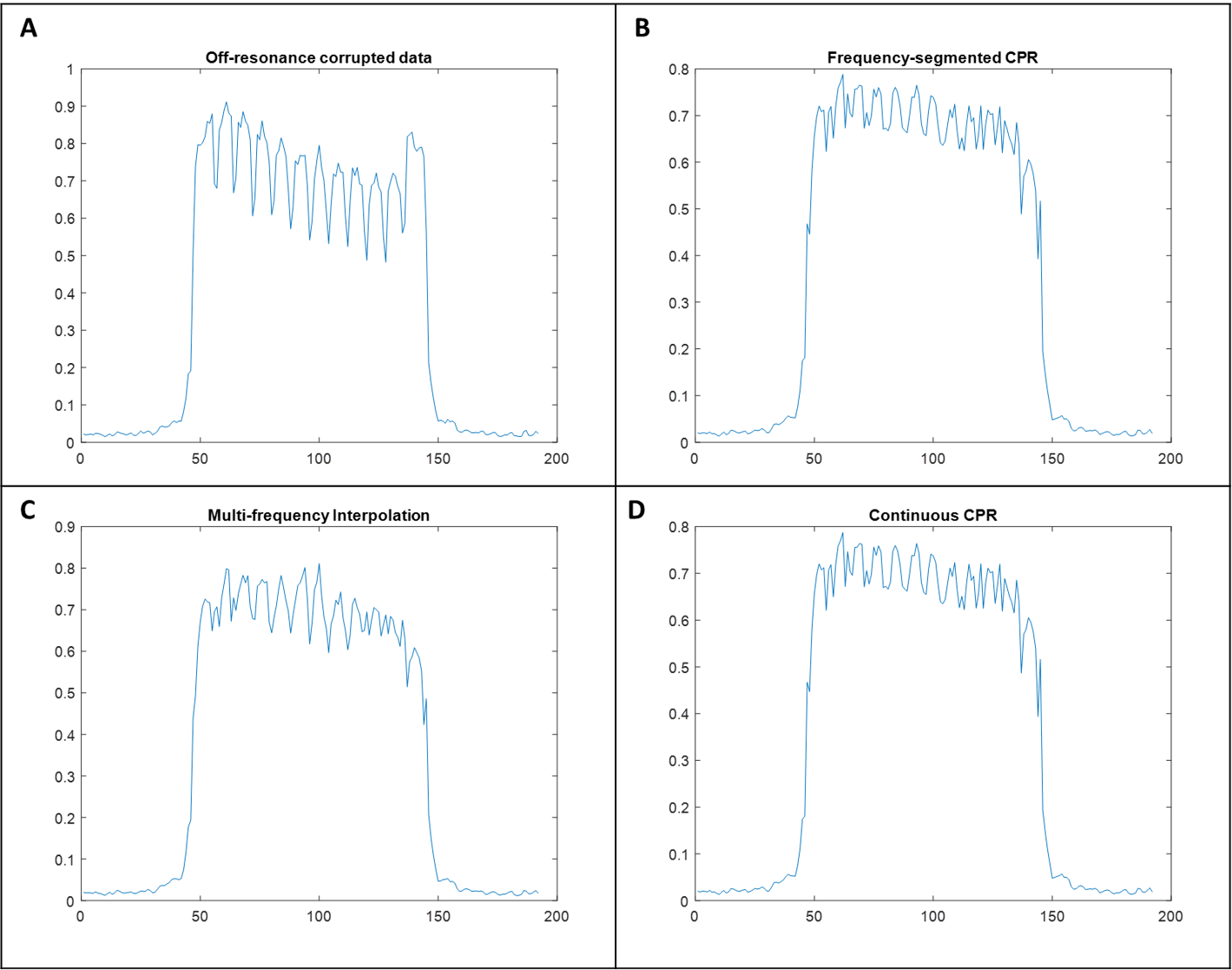This screenshot has width=1232, height=970.
Task: Click the 0.9 y-axis tick label of top-left plot
Action: pos(65,107)
